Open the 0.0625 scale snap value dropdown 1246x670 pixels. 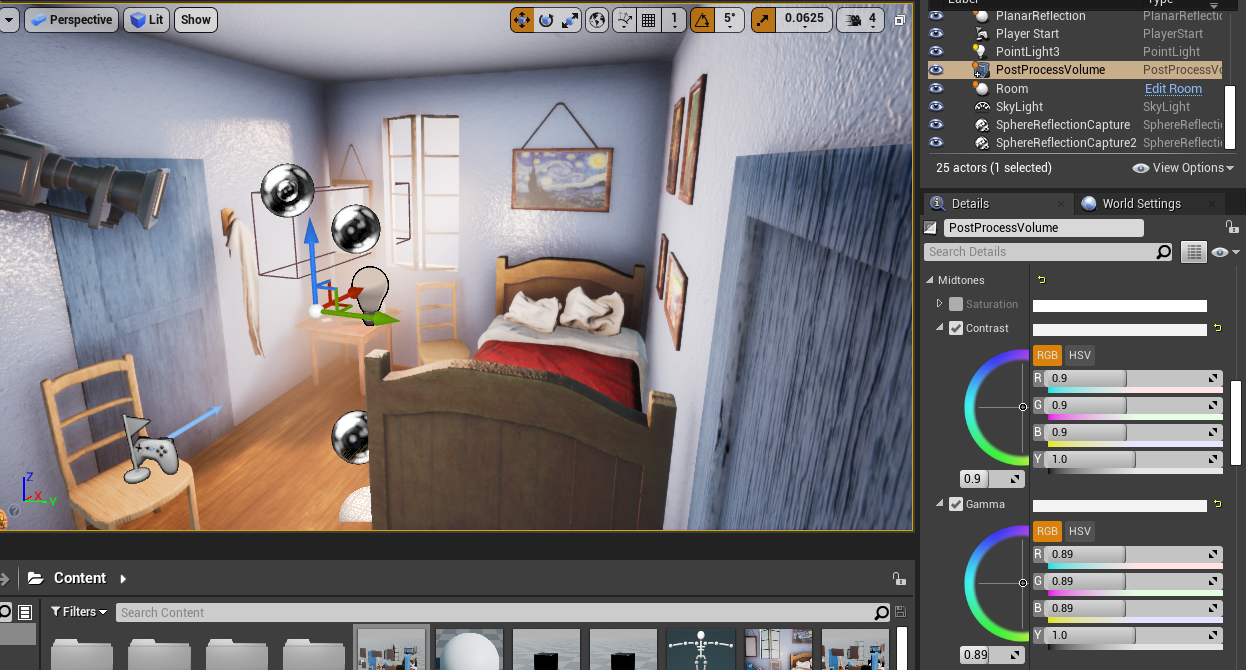(x=804, y=19)
